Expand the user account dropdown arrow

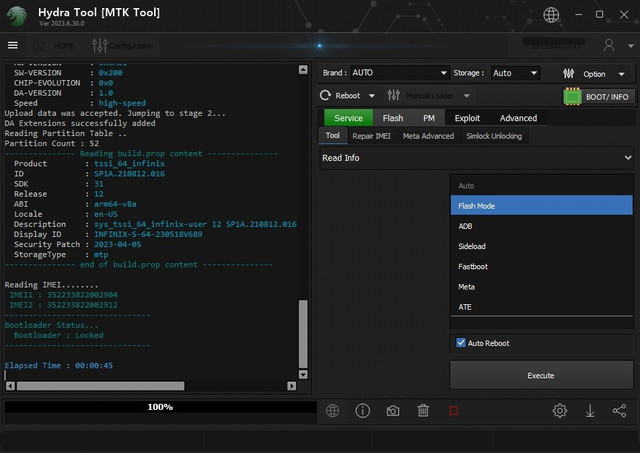click(631, 46)
